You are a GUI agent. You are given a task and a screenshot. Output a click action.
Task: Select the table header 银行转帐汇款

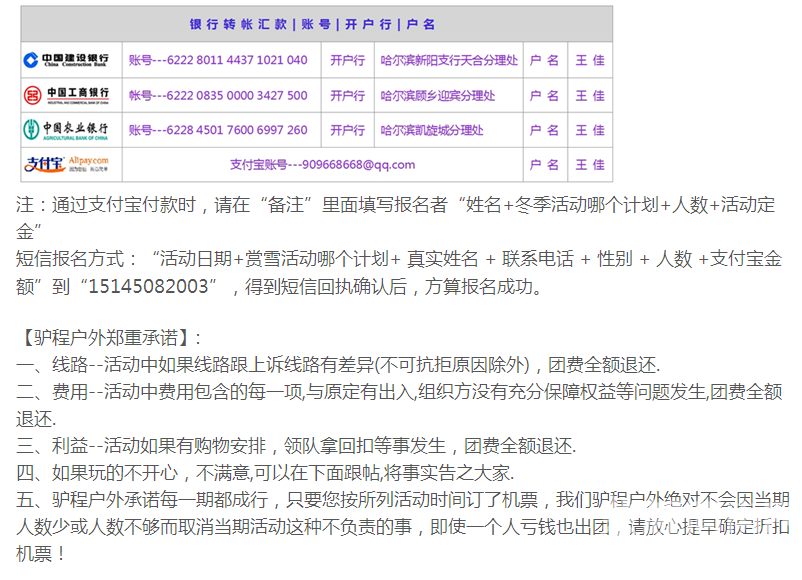coord(238,24)
